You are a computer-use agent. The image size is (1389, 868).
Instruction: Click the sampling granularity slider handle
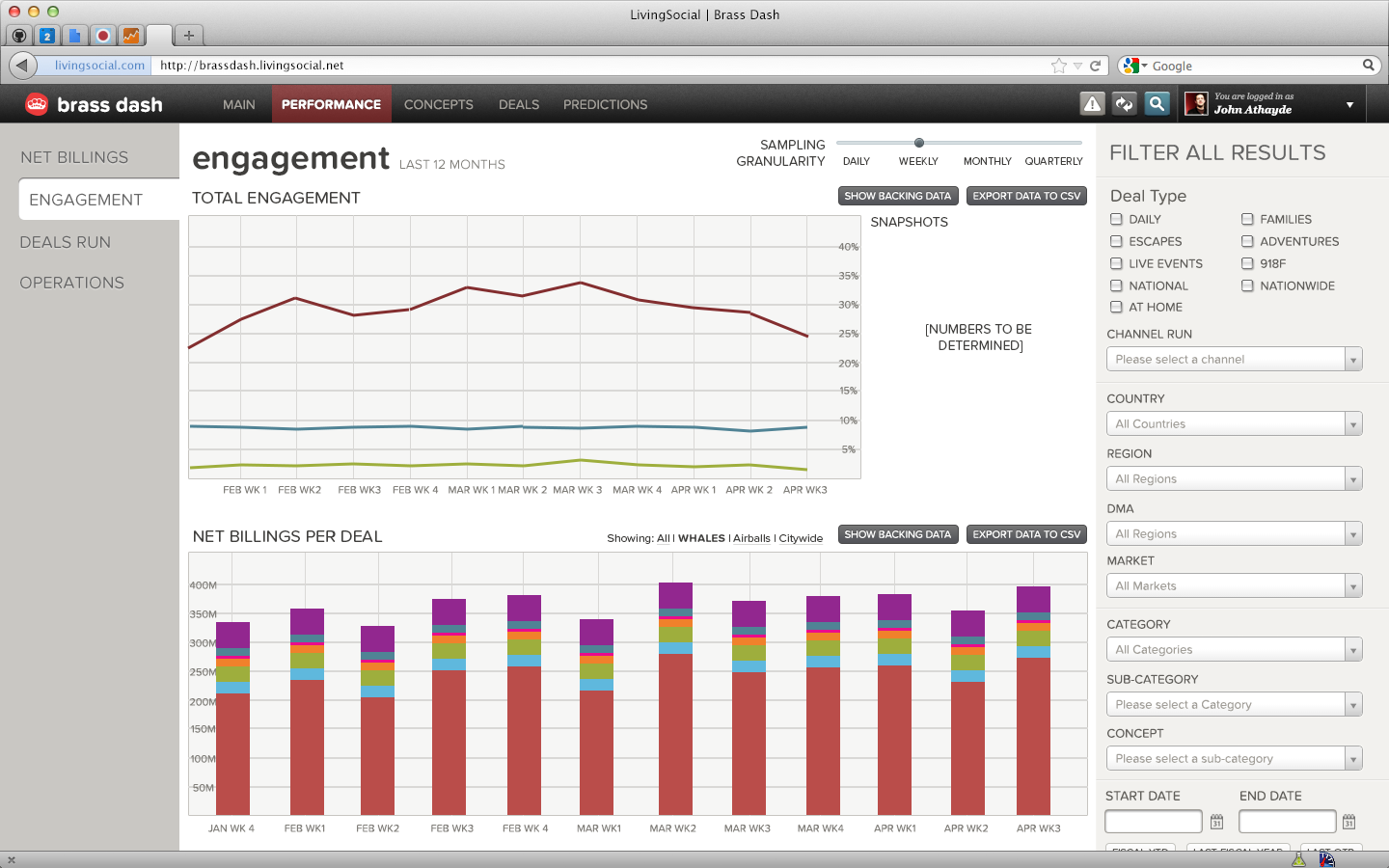click(x=919, y=143)
